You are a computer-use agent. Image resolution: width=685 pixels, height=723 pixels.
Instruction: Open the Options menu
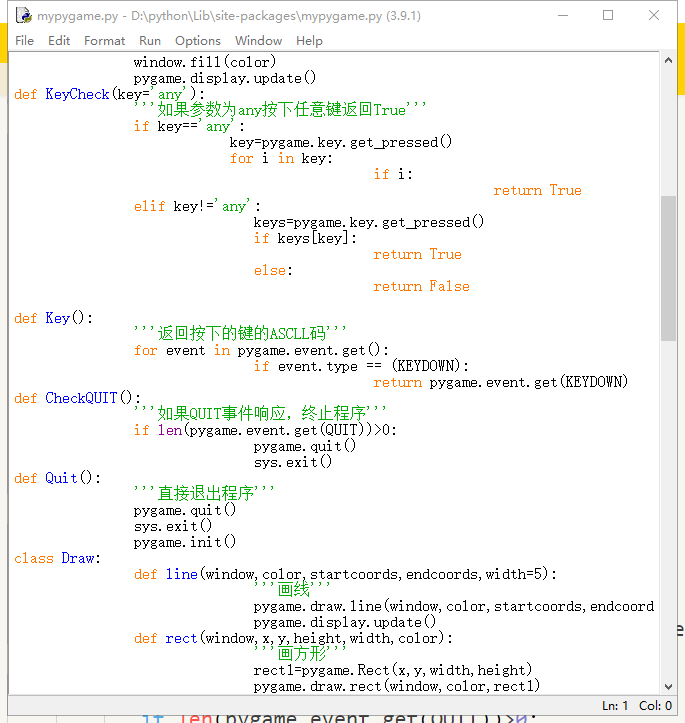(x=198, y=41)
